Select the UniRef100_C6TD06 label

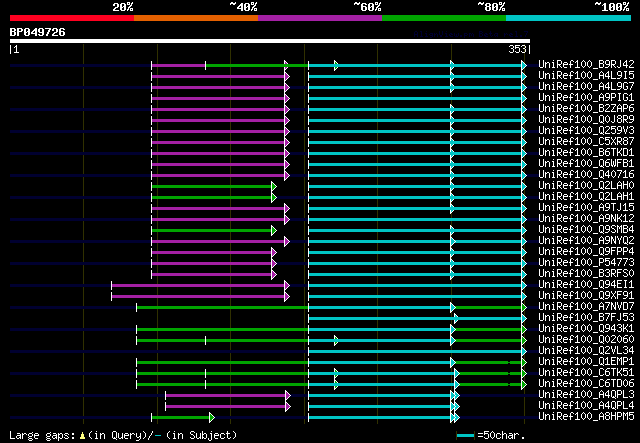[x=586, y=384]
